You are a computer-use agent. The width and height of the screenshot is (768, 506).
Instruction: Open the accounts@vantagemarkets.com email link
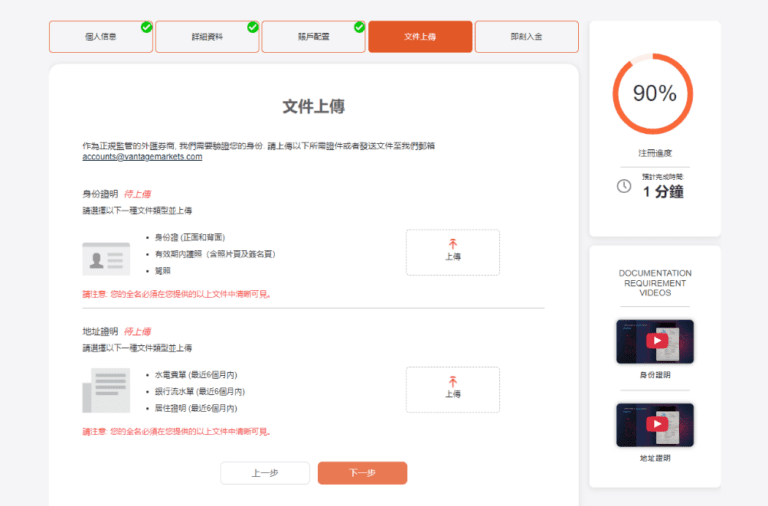pyautogui.click(x=142, y=157)
